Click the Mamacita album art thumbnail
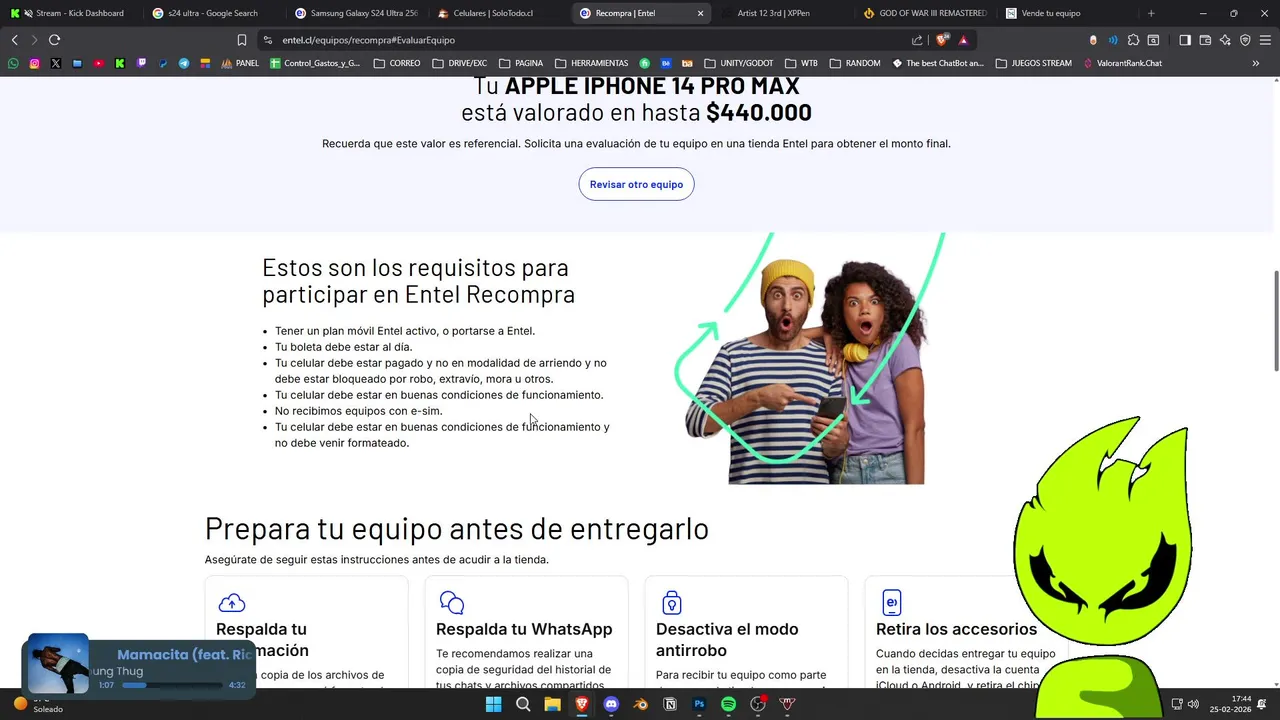This screenshot has height=720, width=1280. (58, 664)
